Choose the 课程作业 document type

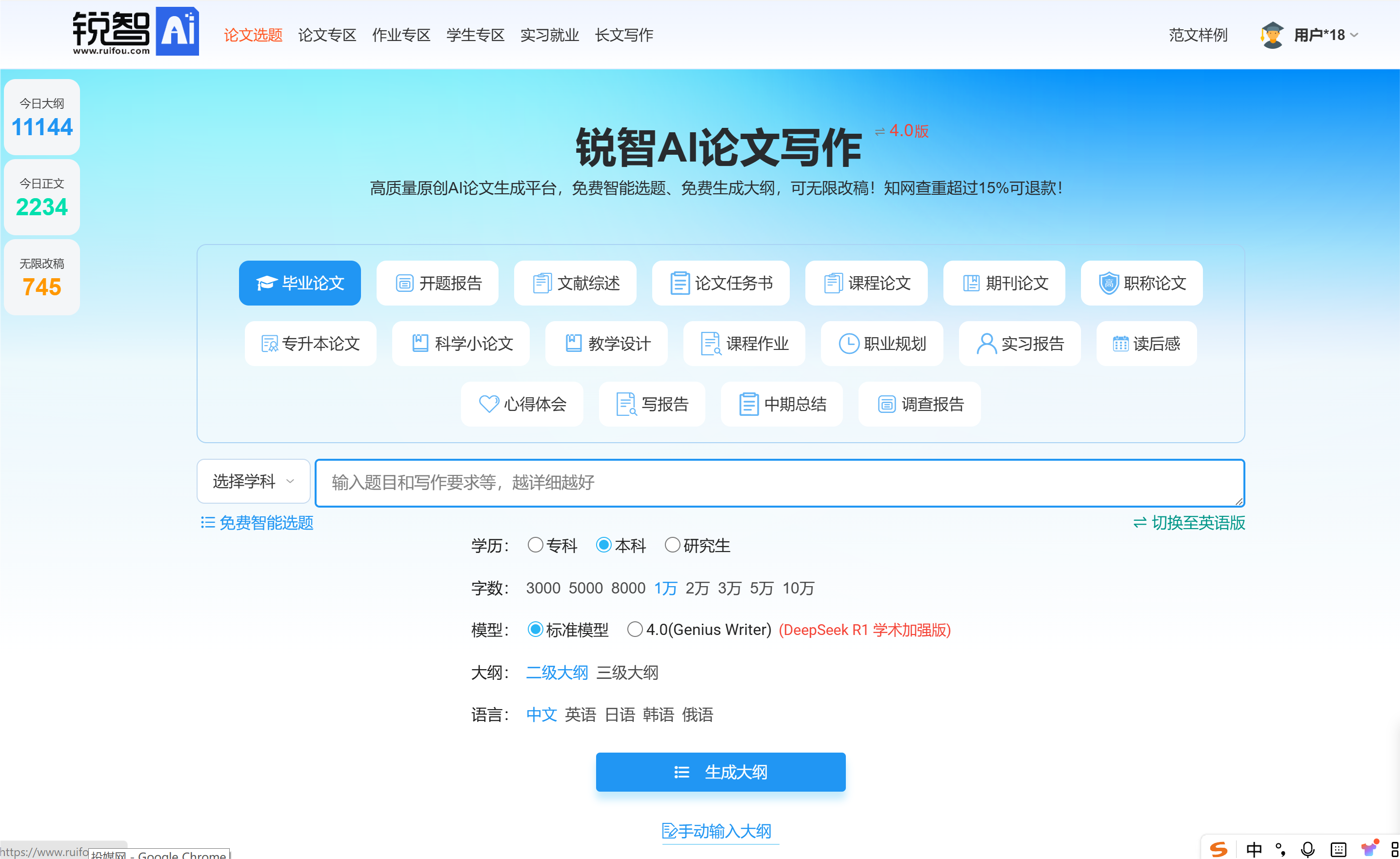tap(744, 344)
